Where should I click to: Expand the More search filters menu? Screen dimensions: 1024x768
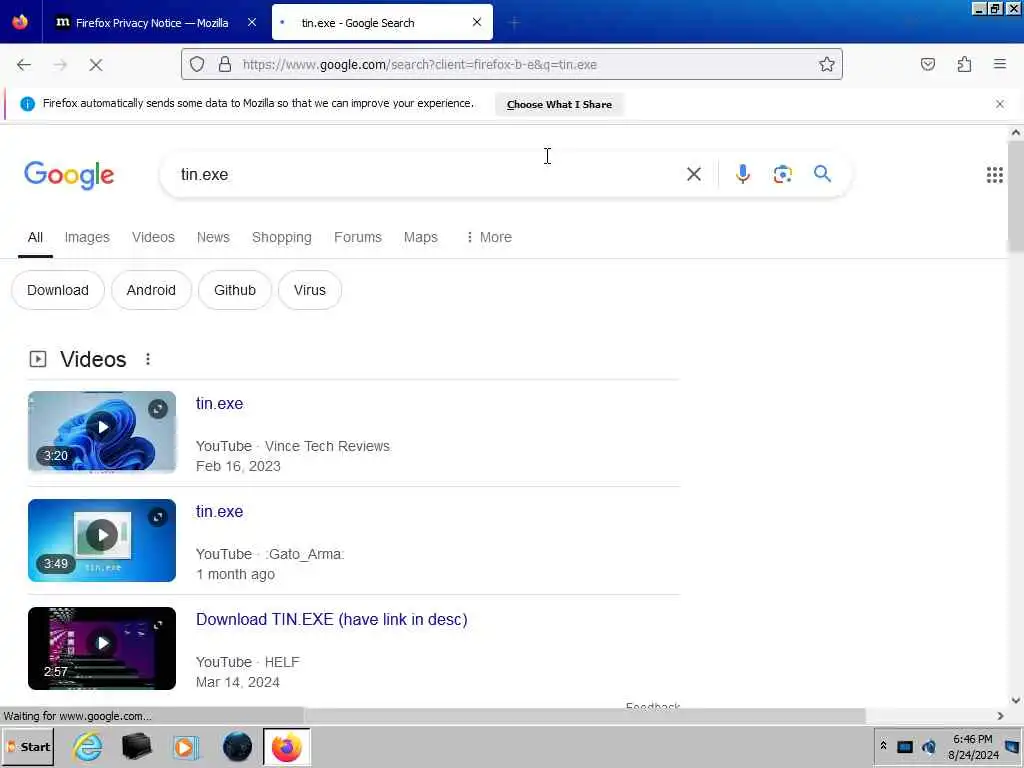488,237
